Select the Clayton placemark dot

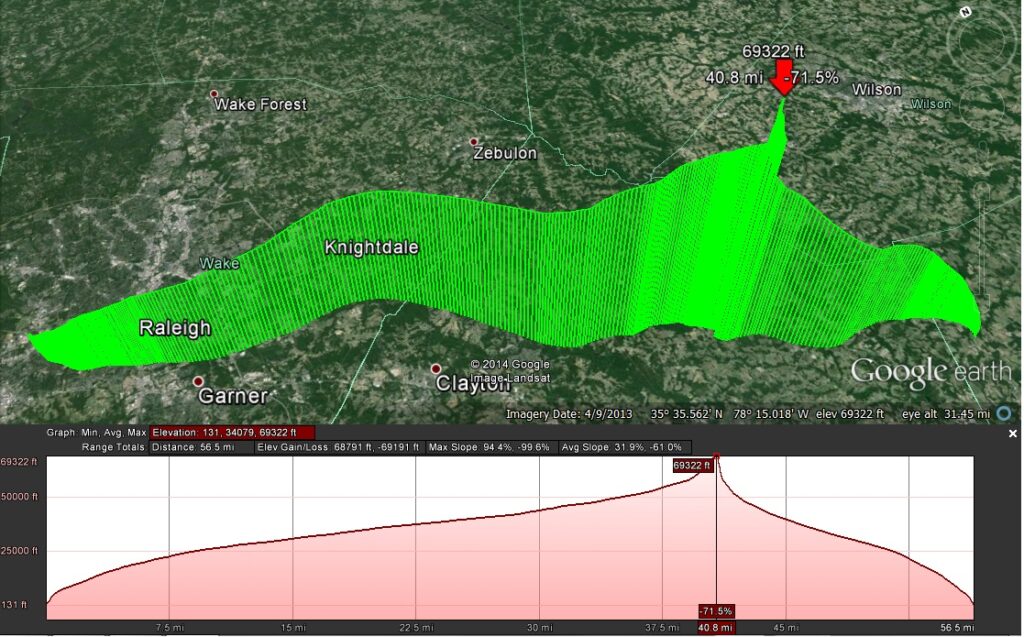coord(436,369)
